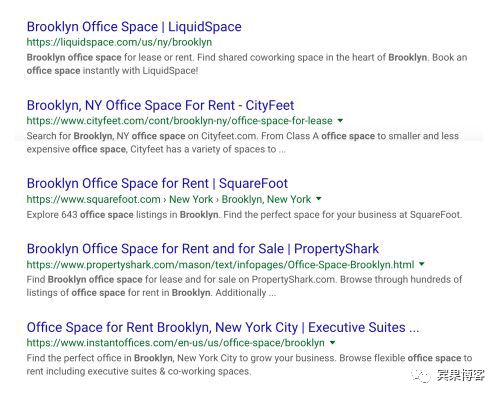Open the PropertyShark rent and sale result

[203, 249]
